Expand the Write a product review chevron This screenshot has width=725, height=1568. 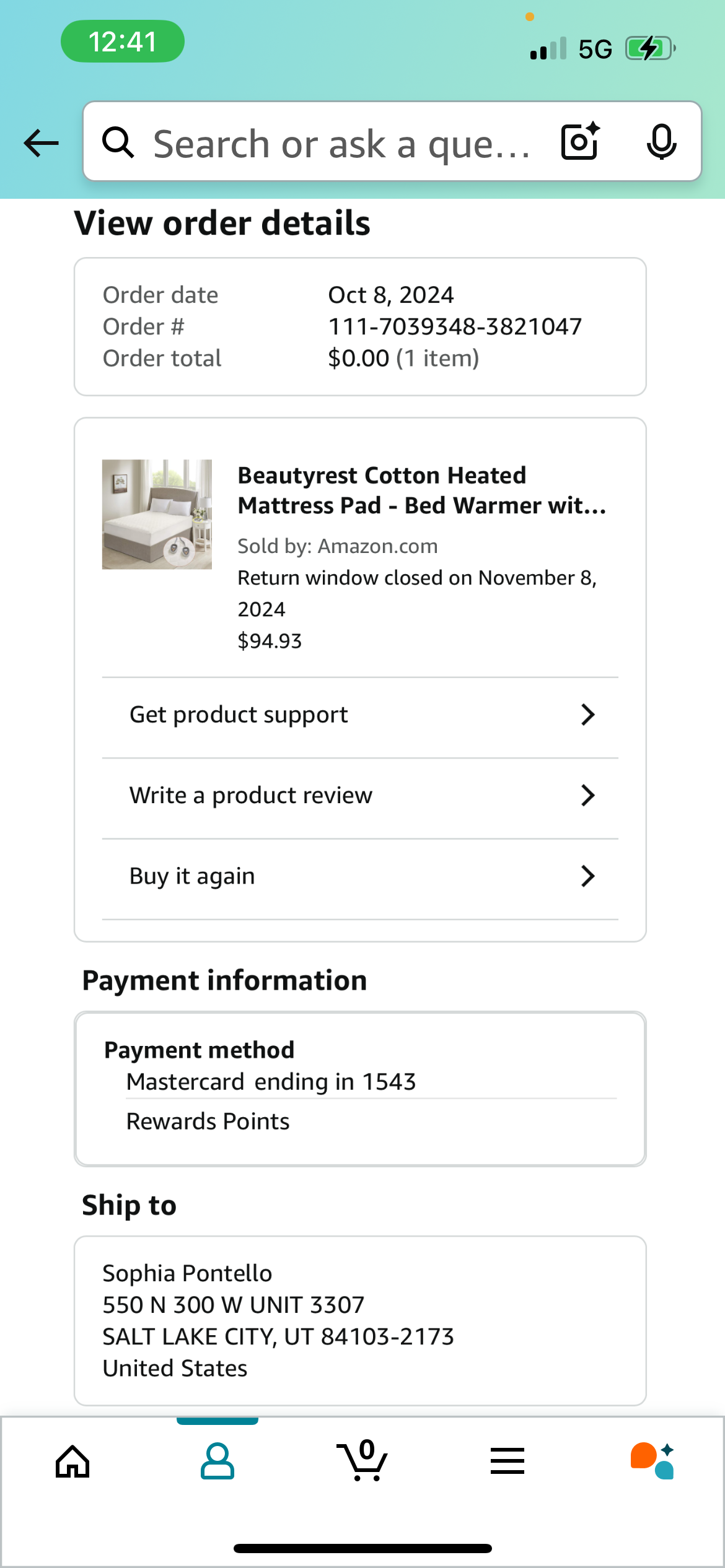coord(587,795)
